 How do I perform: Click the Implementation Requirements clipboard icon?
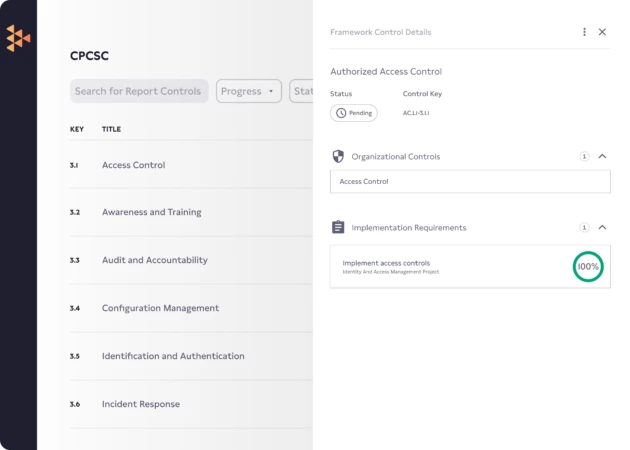click(x=338, y=228)
